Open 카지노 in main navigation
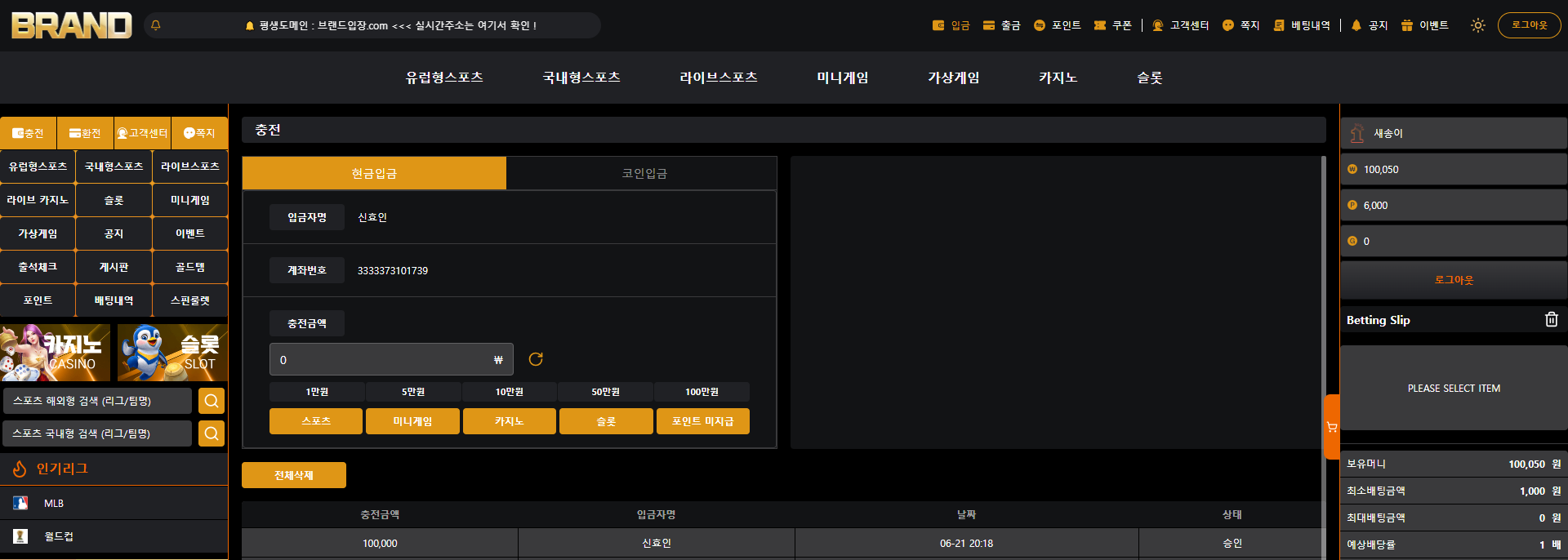The image size is (1568, 560). point(1058,78)
